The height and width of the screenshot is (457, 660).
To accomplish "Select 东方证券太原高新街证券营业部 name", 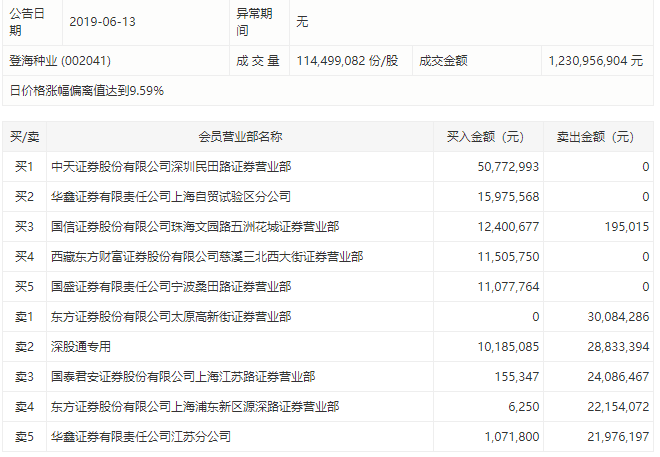I will (171, 317).
